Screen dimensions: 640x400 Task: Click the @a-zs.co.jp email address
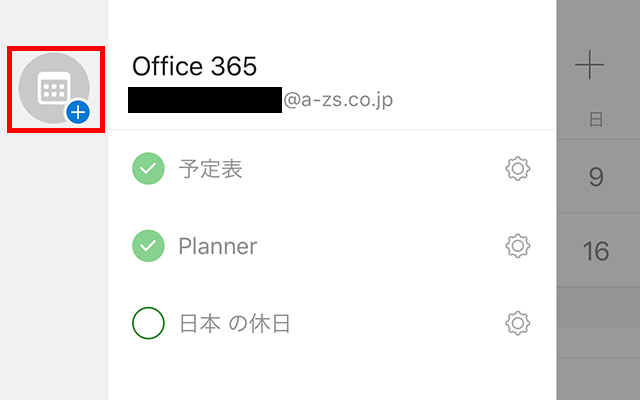pos(338,100)
